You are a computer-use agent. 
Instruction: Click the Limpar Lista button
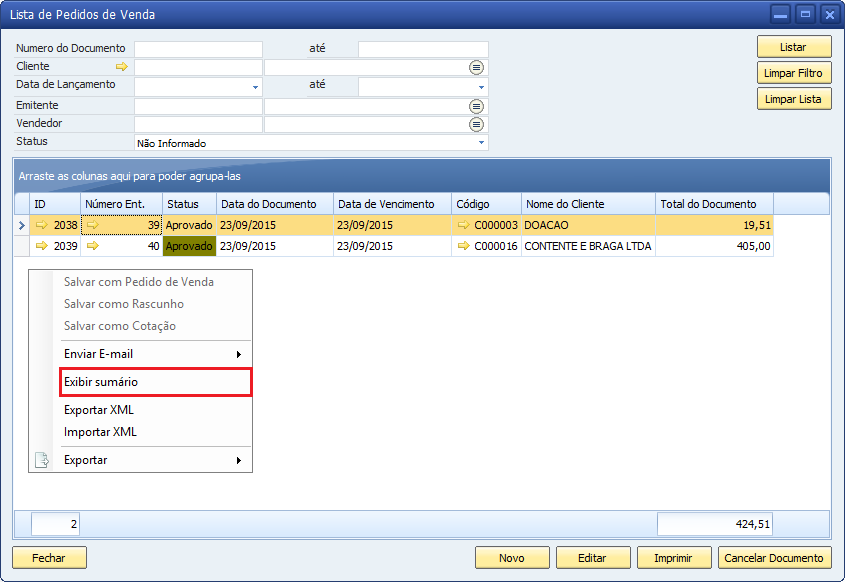(x=794, y=99)
